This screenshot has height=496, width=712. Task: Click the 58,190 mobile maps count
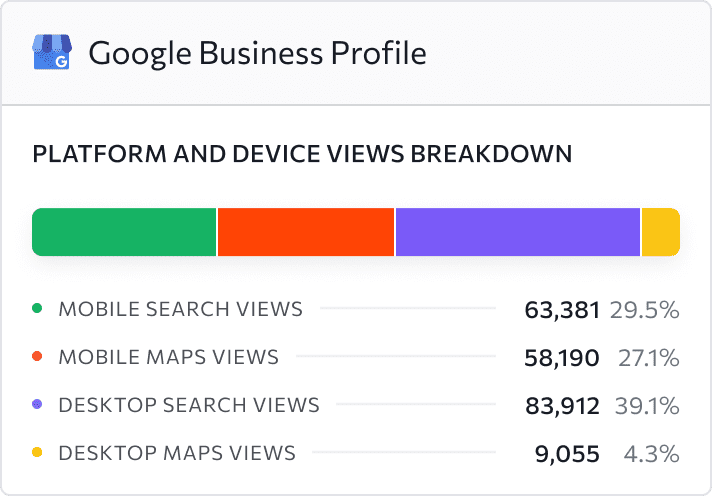point(562,358)
